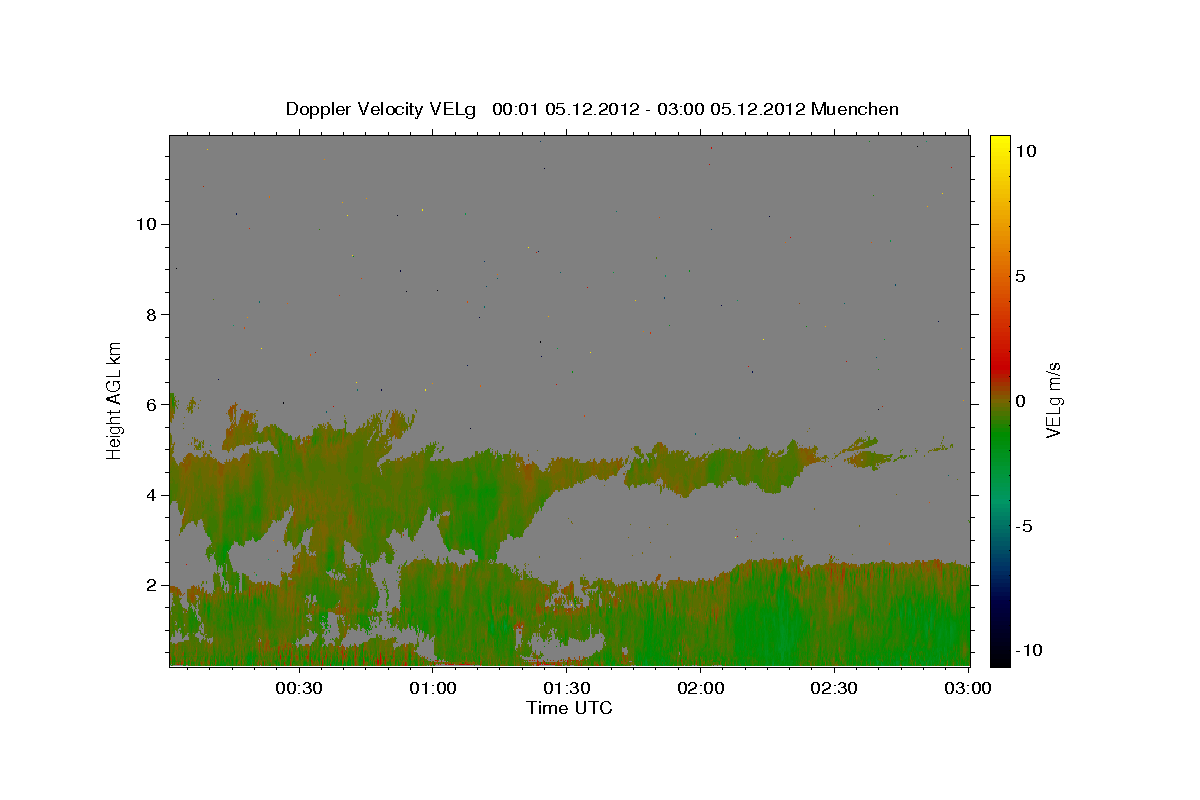Screen dimensions: 1200x800
Task: Click "Muenchen" in the plot title
Action: tap(855, 109)
